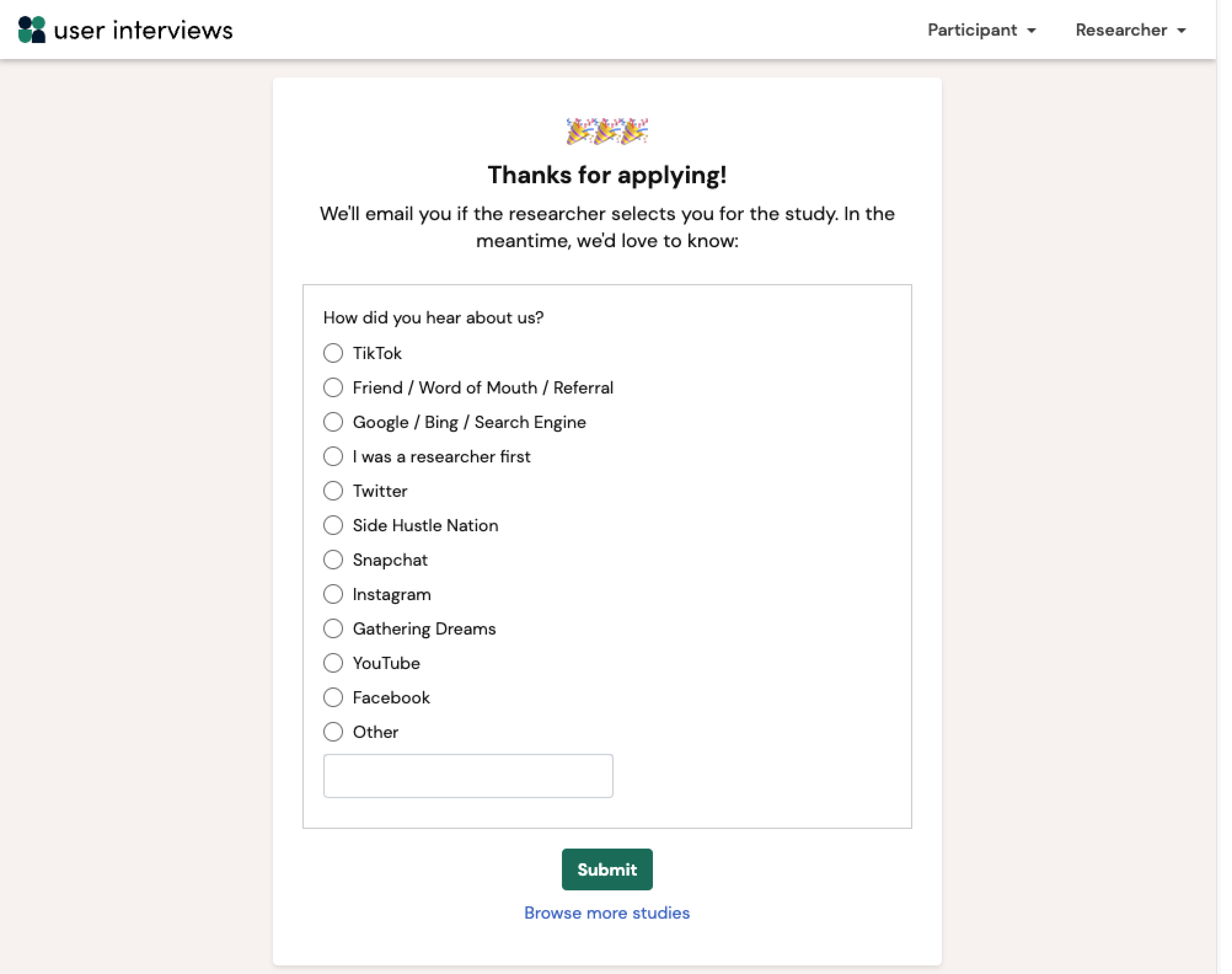
Task: Select the TikTok radio option
Action: coord(333,353)
